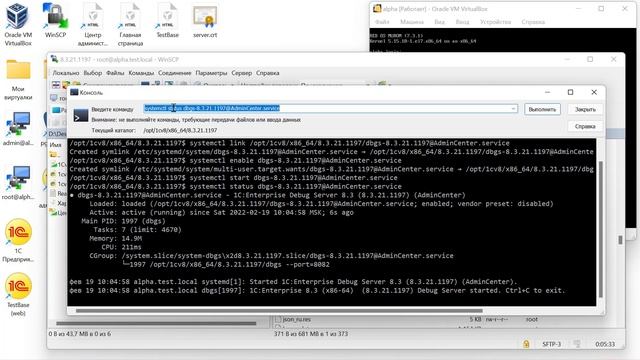Click into the Введите команду input field

point(330,108)
